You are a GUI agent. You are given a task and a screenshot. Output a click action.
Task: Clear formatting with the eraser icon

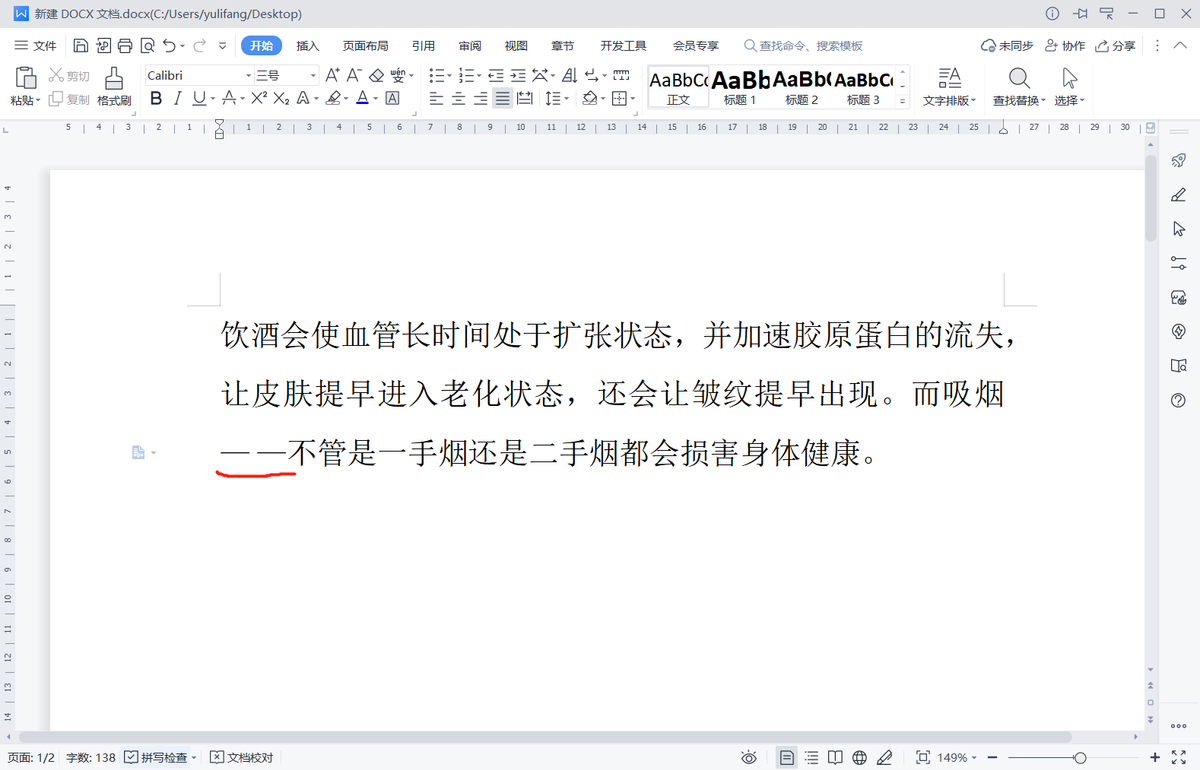[x=377, y=75]
